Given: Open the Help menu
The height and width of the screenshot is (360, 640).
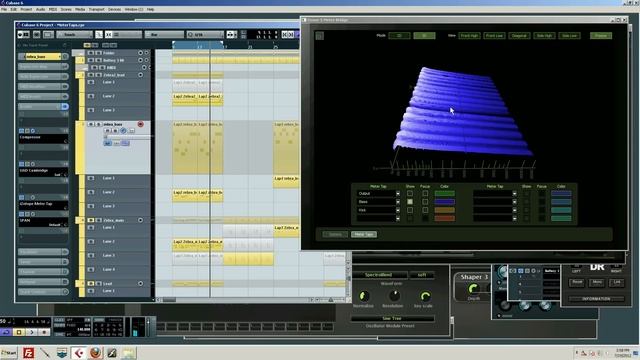Looking at the screenshot, I should (151, 9).
